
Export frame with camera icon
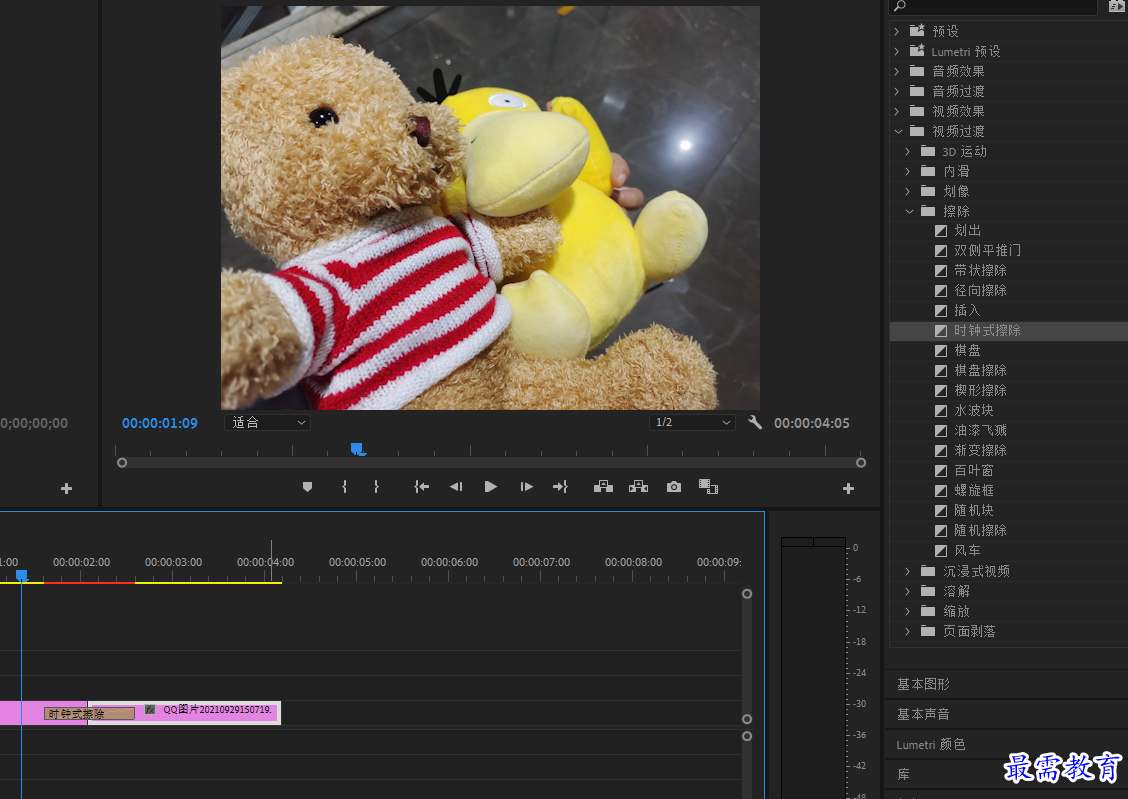click(x=673, y=487)
